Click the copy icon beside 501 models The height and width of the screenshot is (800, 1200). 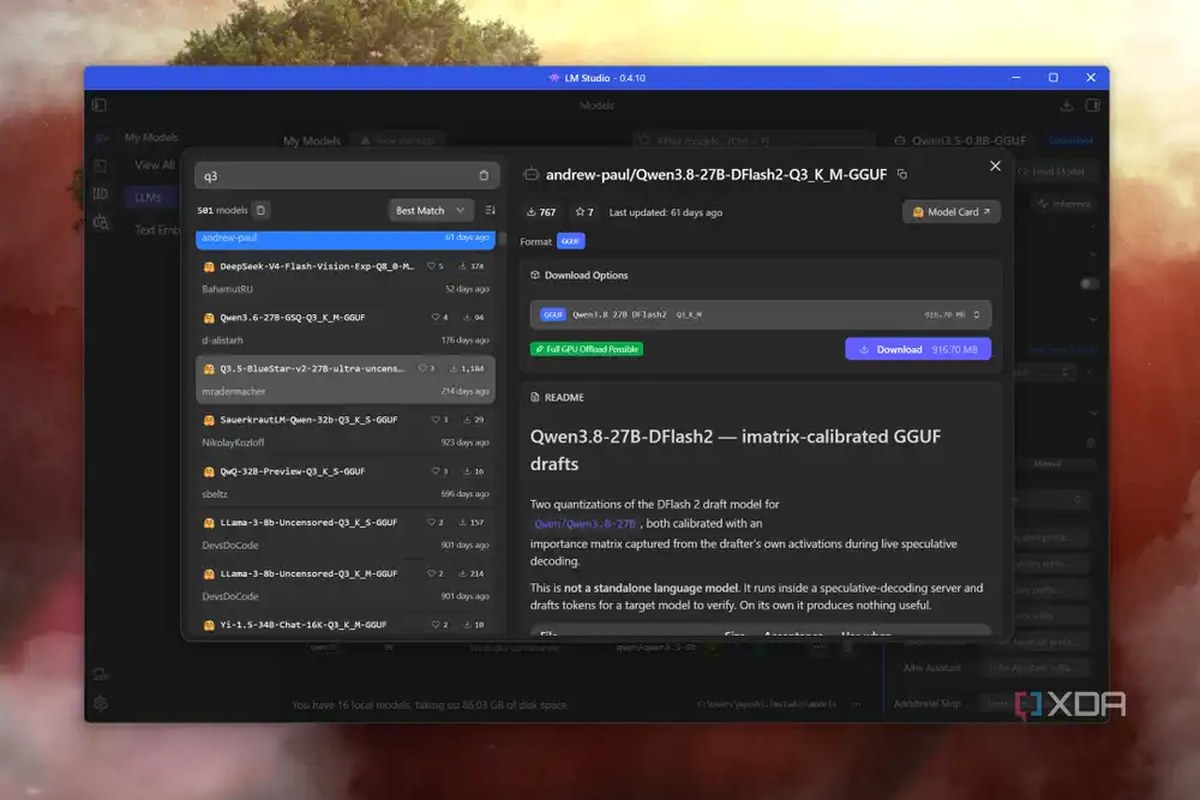260,210
